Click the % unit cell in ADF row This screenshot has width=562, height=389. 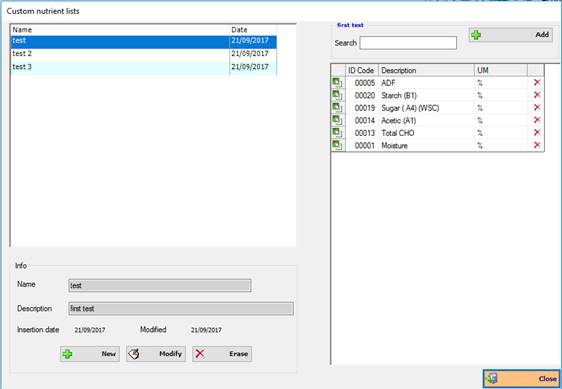click(x=501, y=83)
